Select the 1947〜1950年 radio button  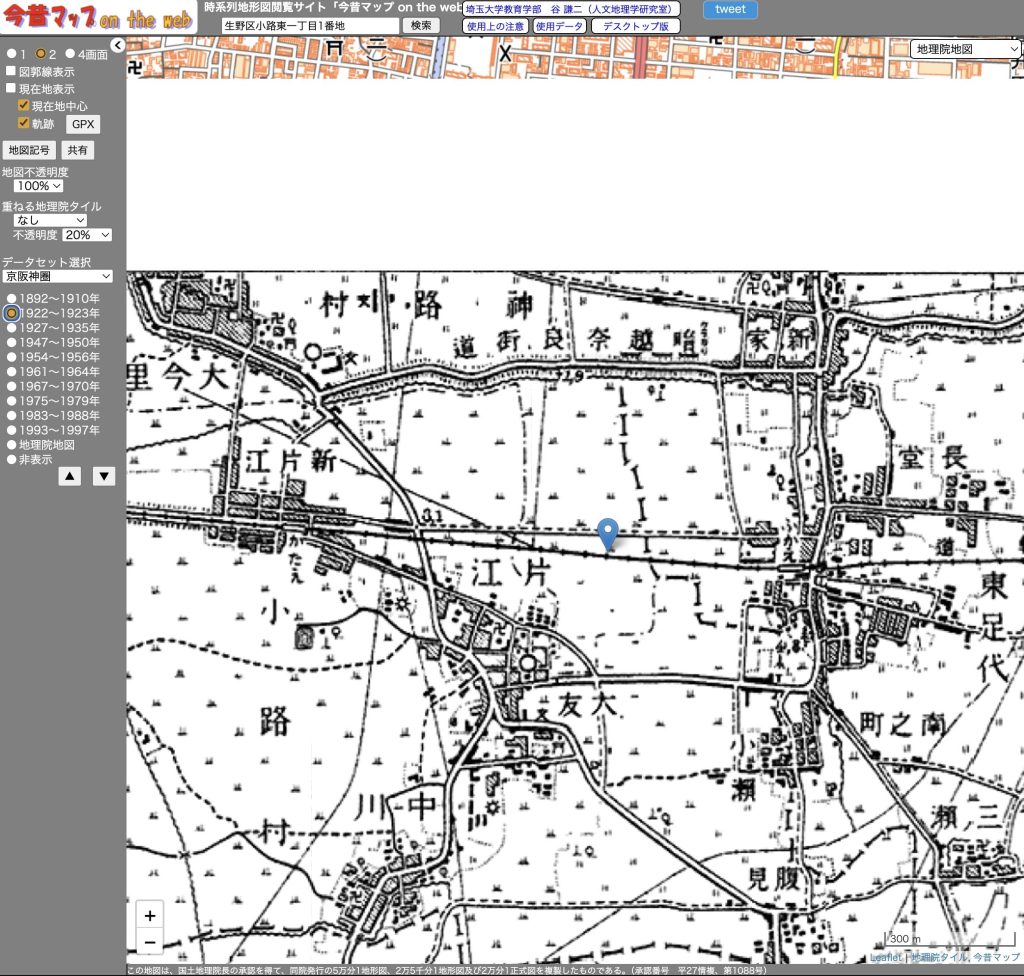12,342
